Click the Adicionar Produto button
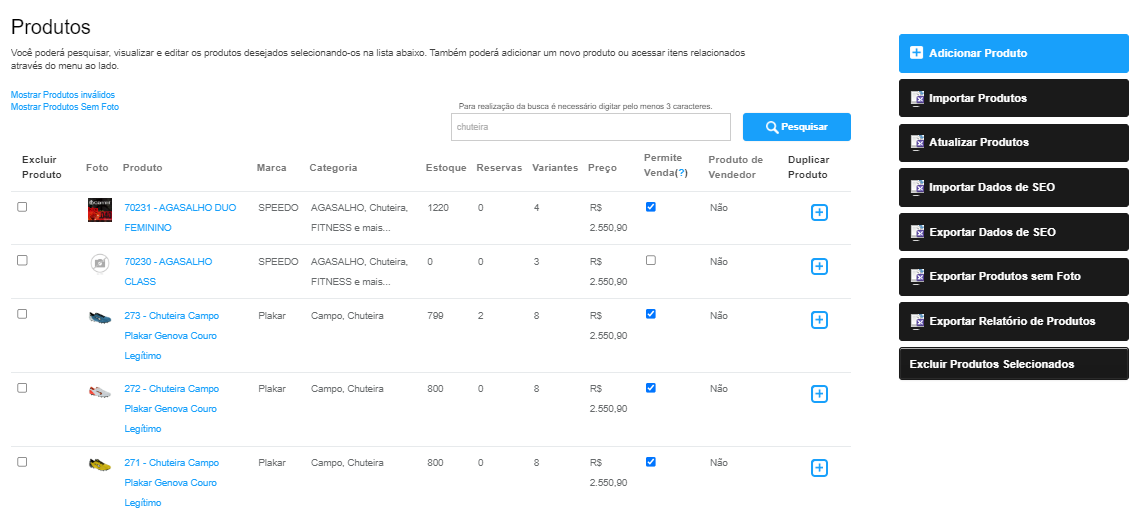 pos(1013,53)
